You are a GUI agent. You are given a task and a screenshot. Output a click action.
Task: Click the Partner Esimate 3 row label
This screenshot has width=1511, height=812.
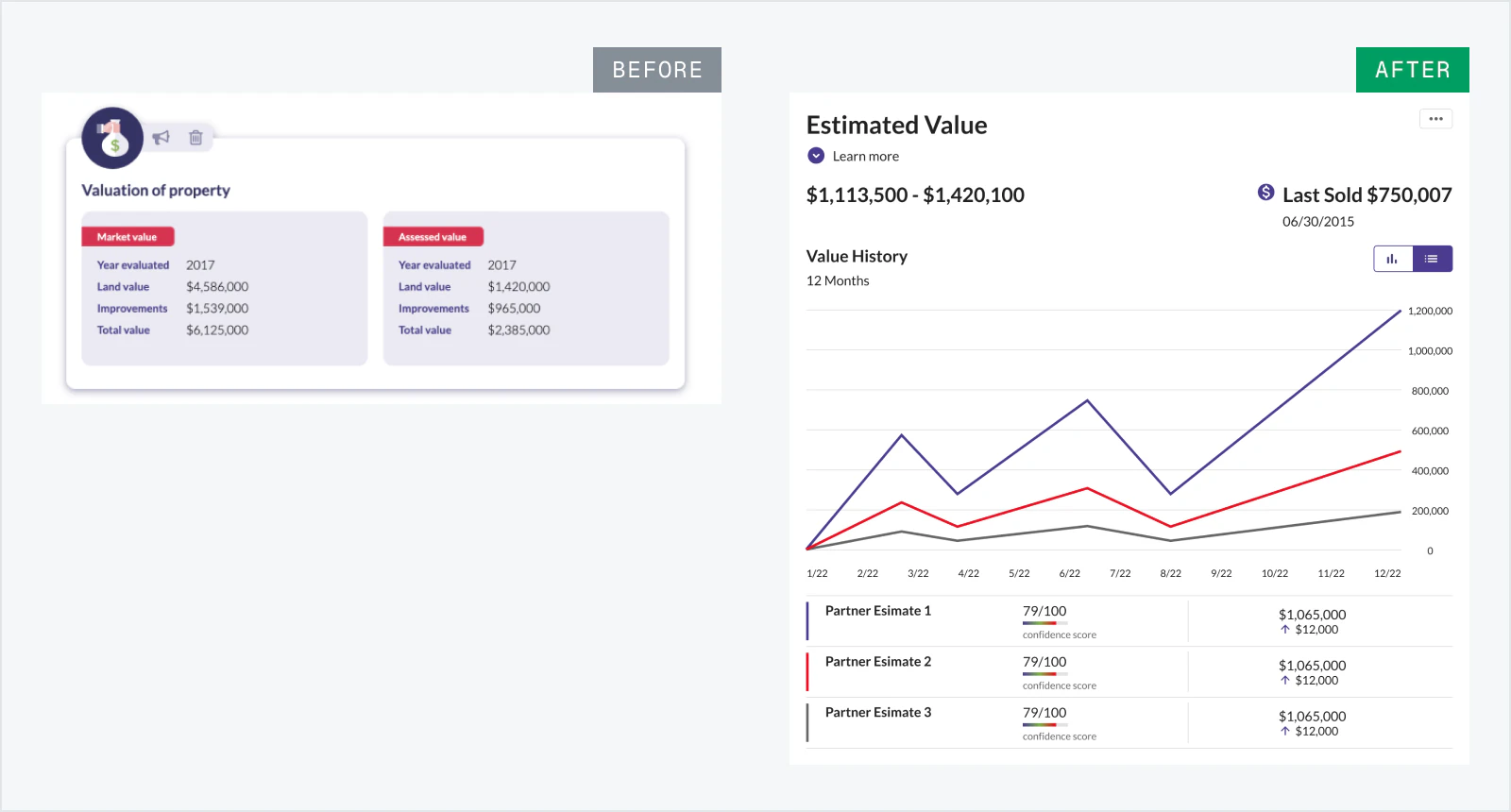[878, 713]
